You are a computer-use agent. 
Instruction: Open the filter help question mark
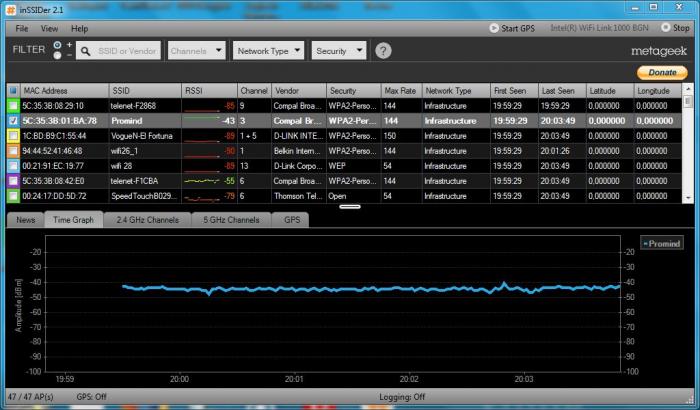tap(383, 51)
